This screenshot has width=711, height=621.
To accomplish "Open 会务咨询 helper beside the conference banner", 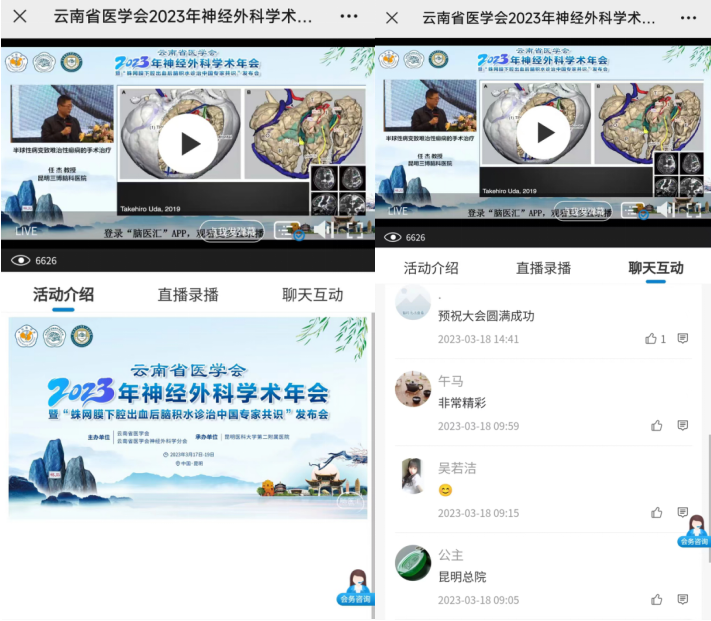I will tap(354, 586).
